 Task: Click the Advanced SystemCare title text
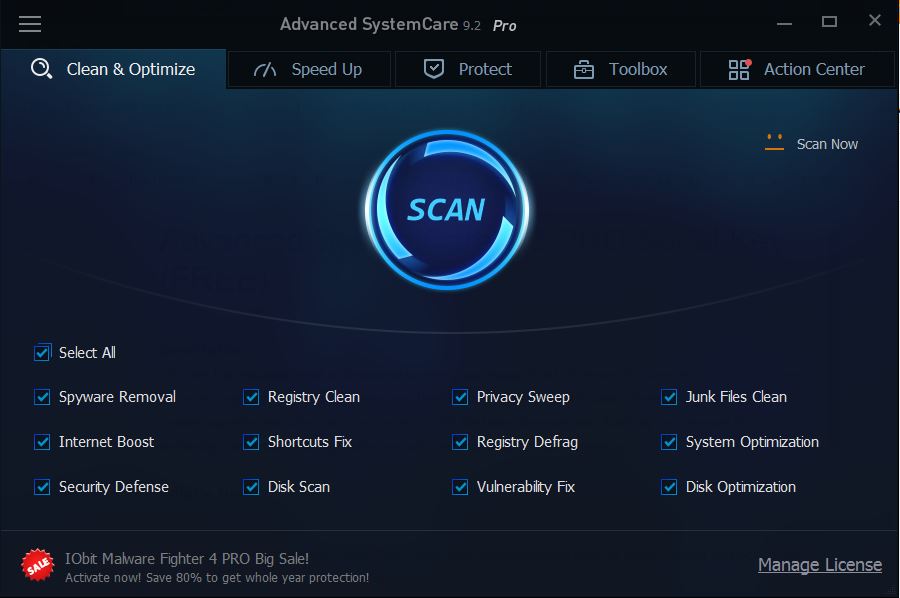coord(368,24)
